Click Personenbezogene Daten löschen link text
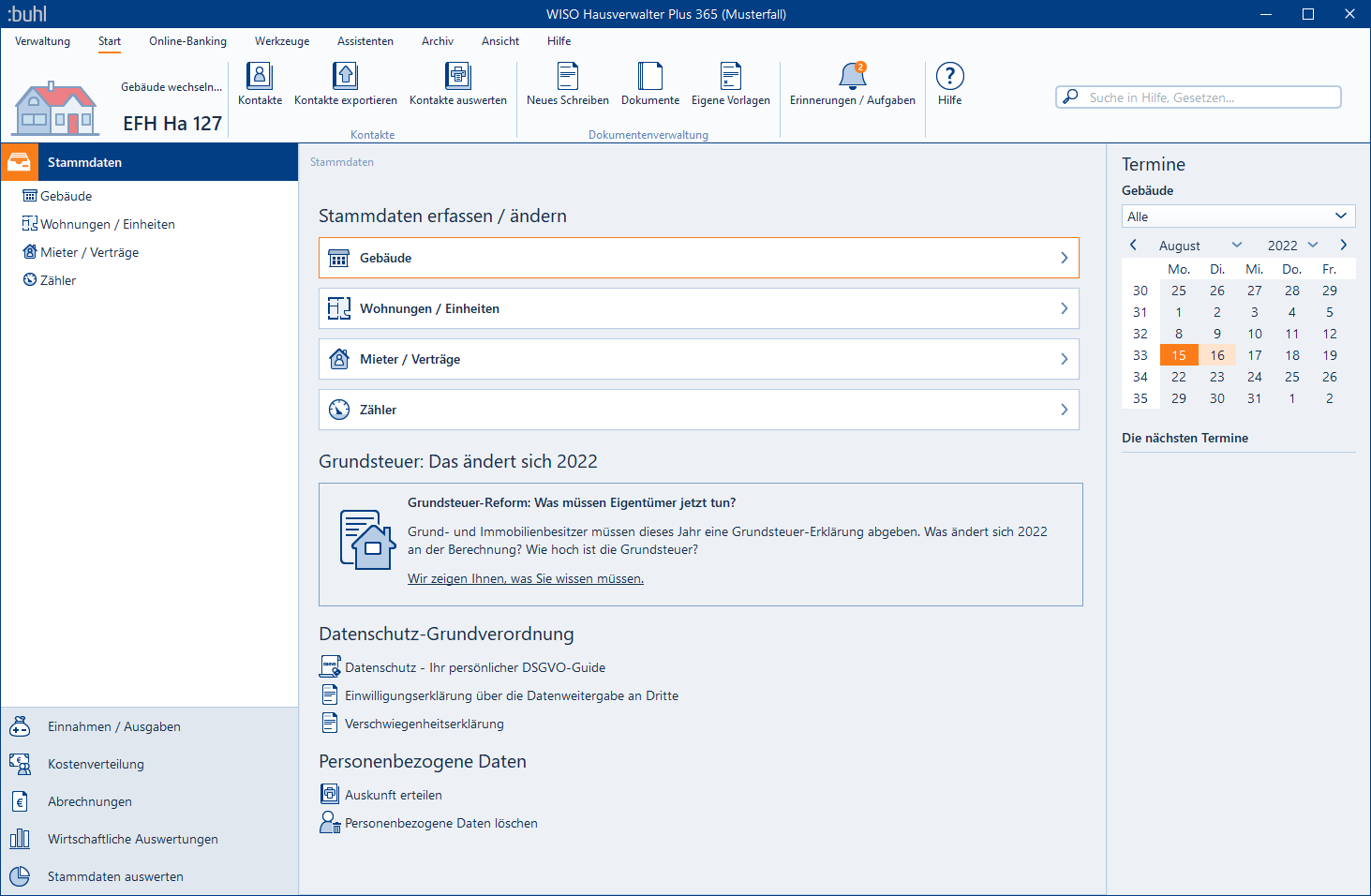Screen dimensions: 1371x896 click(x=441, y=823)
